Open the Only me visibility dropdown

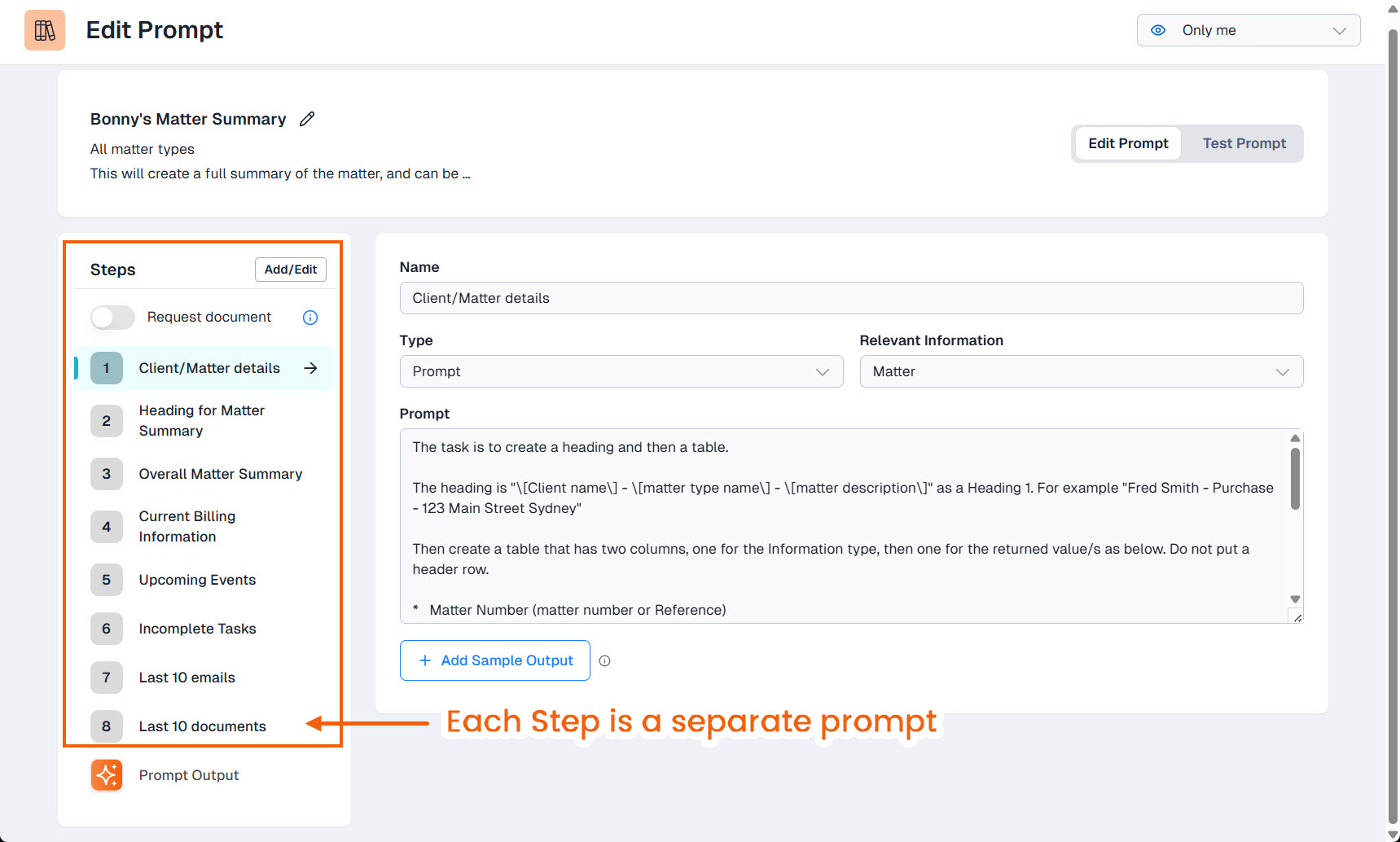point(1248,30)
